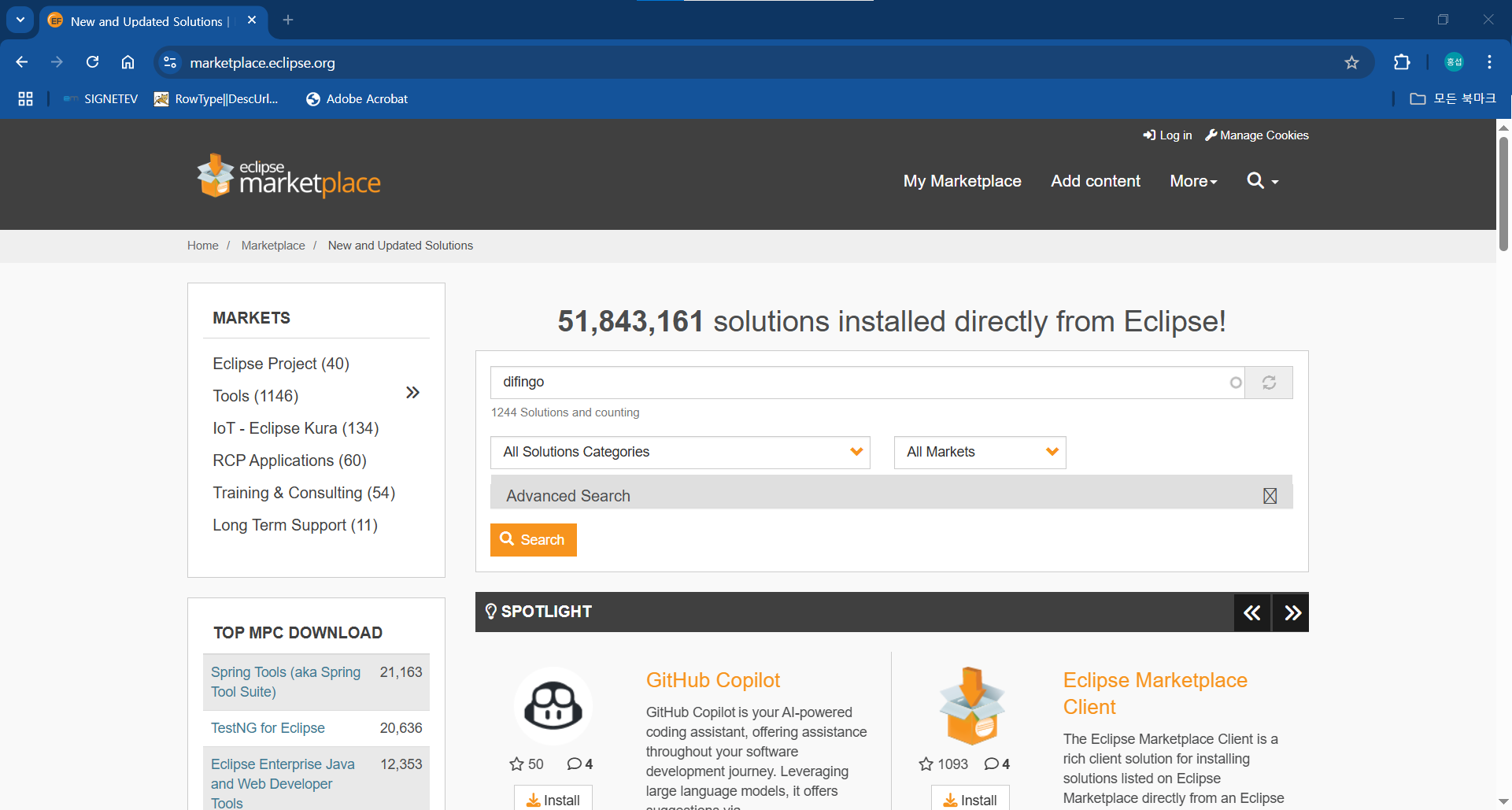Reload the page using browser refresh icon

click(x=92, y=62)
